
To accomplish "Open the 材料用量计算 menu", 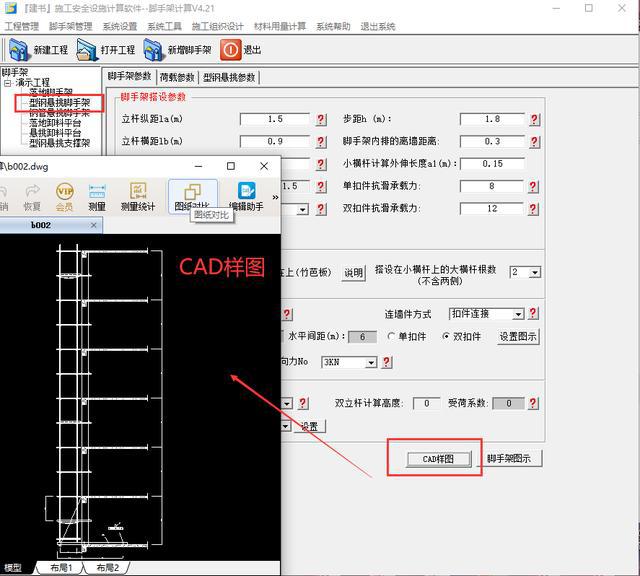I will click(280, 27).
